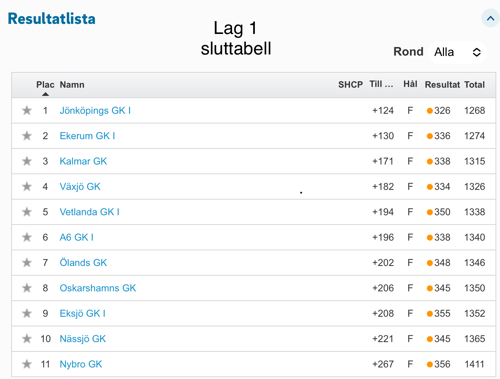Star the Ekerum GK I row
The height and width of the screenshot is (379, 500).
27,136
